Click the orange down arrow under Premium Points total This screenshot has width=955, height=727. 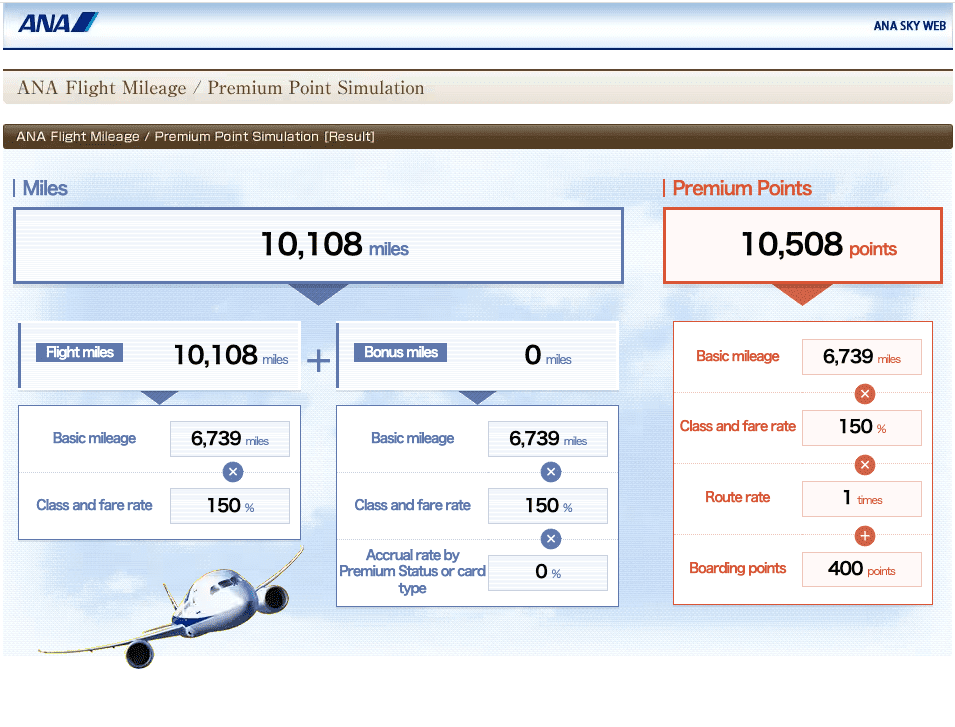[802, 293]
